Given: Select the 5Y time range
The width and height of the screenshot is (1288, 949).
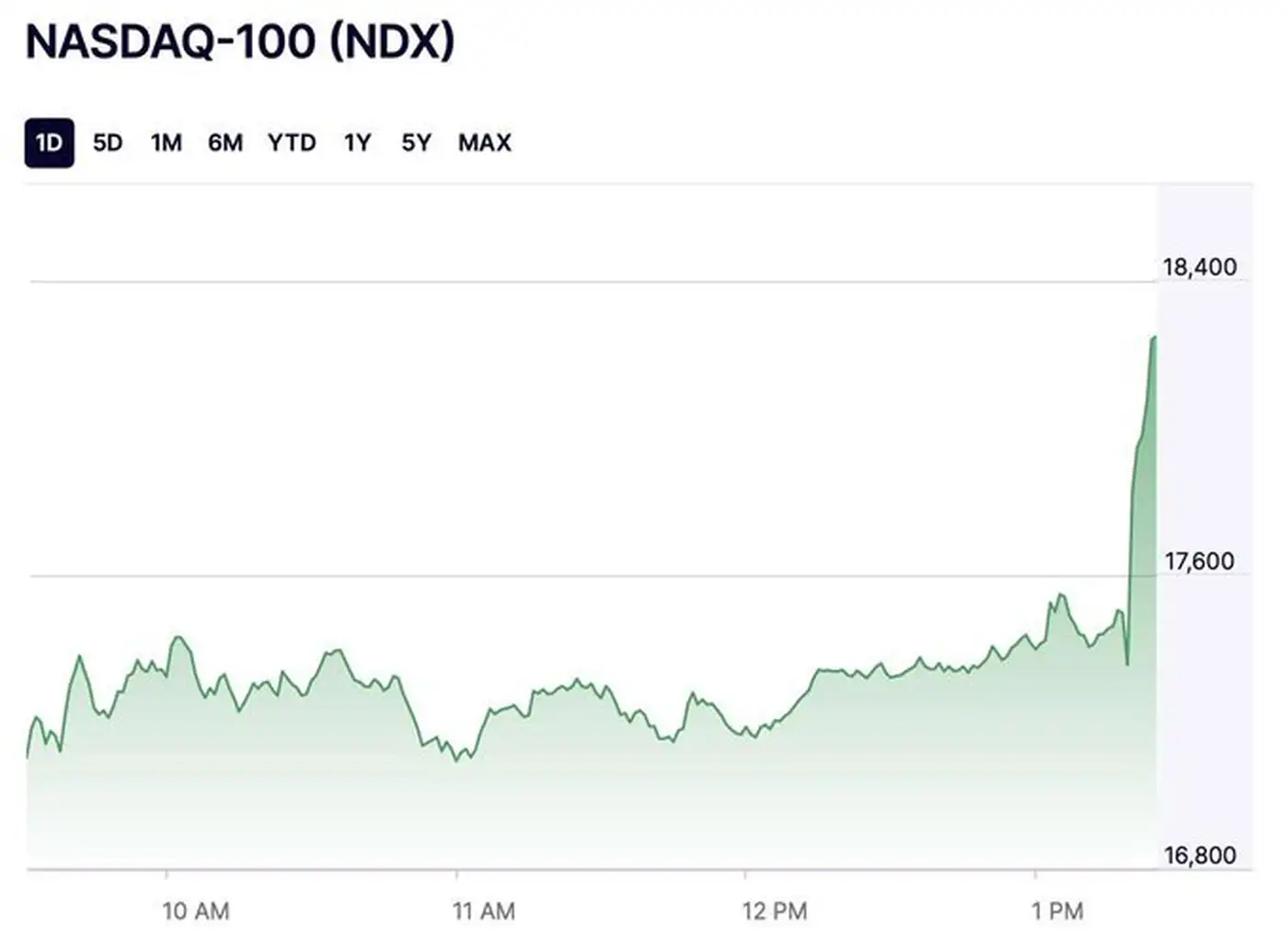Looking at the screenshot, I should pyautogui.click(x=416, y=143).
